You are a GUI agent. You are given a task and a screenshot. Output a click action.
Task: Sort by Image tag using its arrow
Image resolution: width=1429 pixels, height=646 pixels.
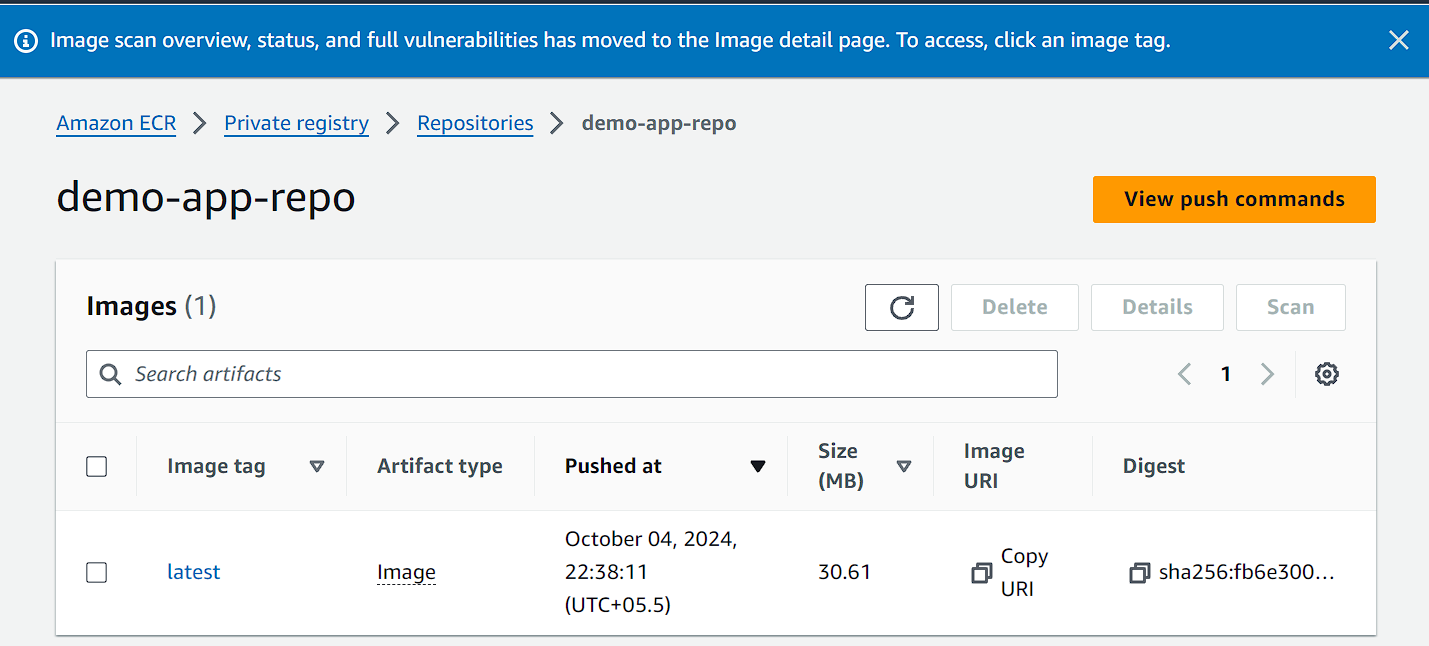click(x=317, y=466)
